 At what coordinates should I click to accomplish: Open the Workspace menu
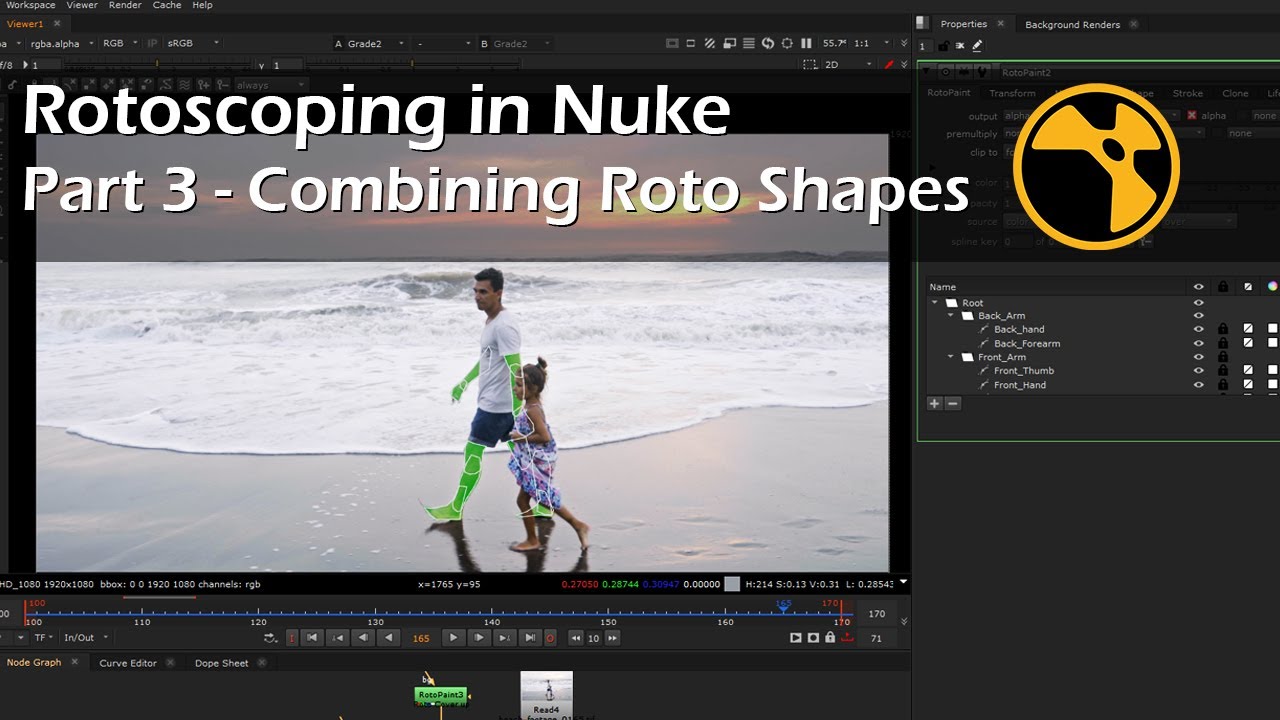click(x=30, y=5)
